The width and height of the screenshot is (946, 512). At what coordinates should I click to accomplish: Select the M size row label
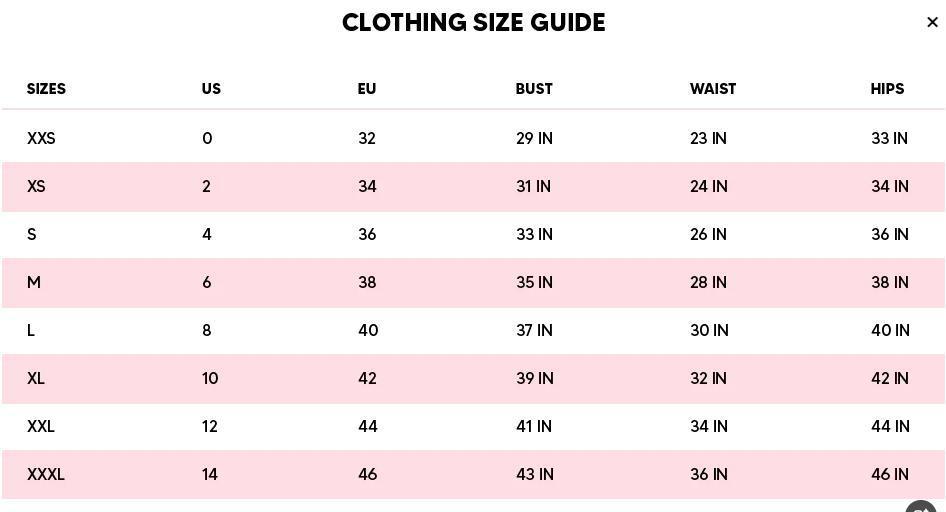[34, 282]
